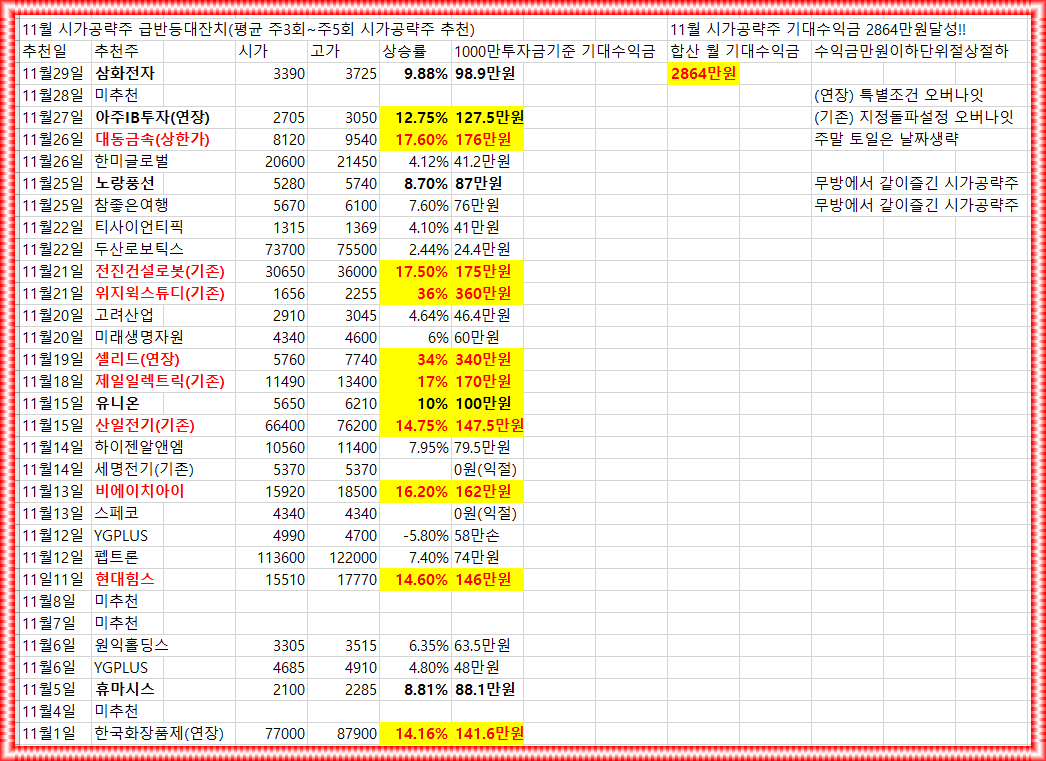This screenshot has height=761, width=1046.
Task: Click the 미래생명자원 cell
Action: tap(163, 337)
